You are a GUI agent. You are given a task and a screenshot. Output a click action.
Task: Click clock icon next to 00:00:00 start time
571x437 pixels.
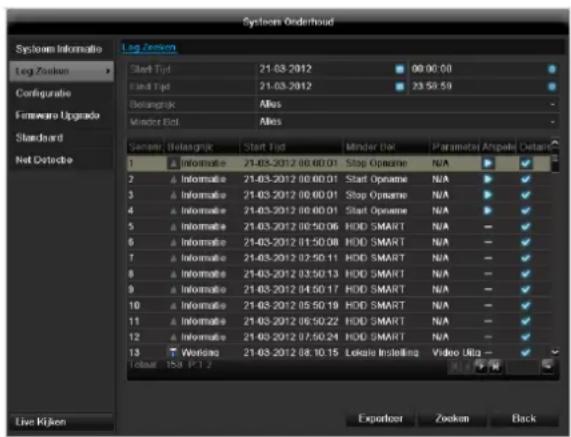(552, 69)
